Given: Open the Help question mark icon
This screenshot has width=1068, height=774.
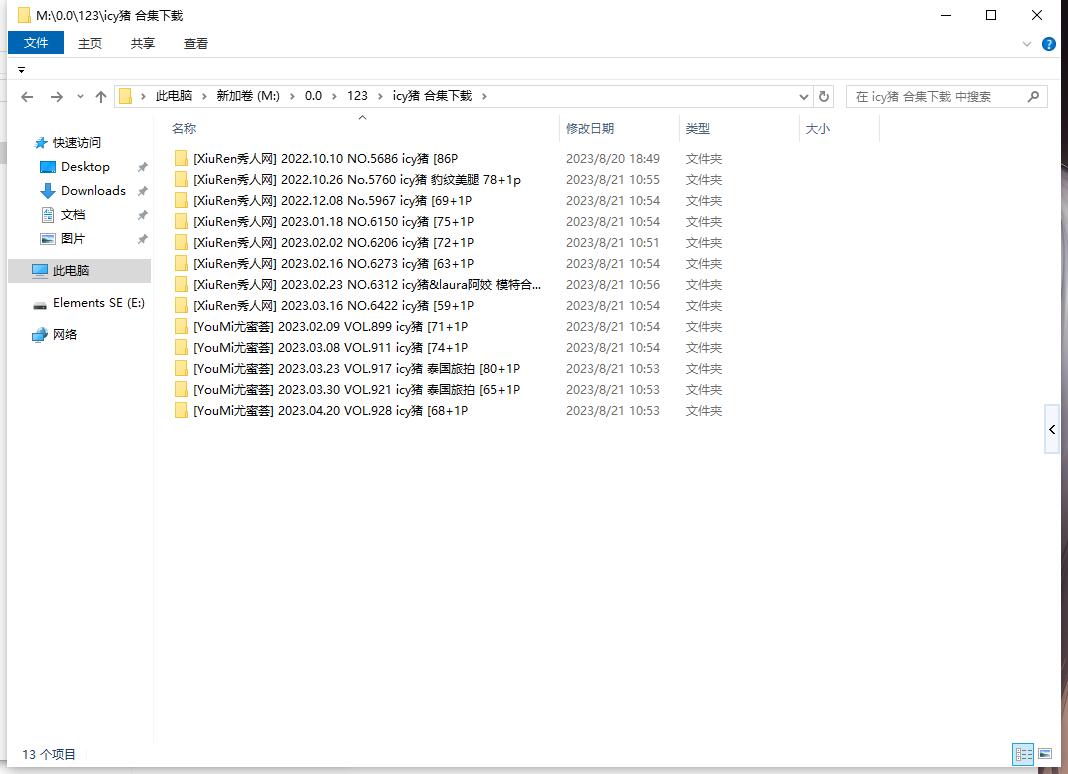Looking at the screenshot, I should coord(1048,44).
